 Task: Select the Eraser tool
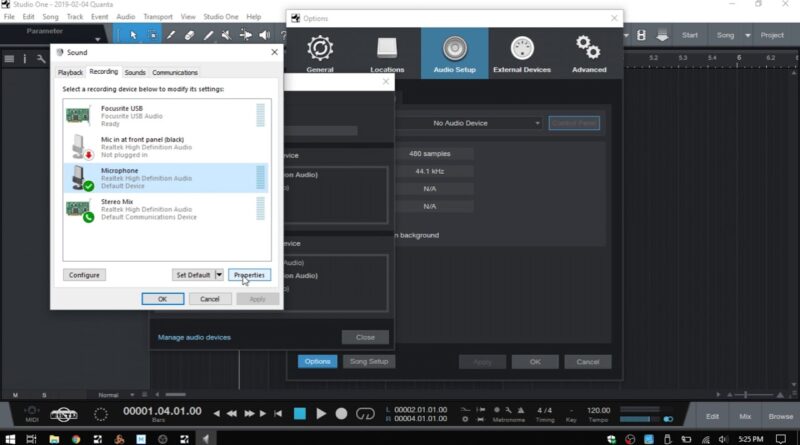tap(189, 35)
